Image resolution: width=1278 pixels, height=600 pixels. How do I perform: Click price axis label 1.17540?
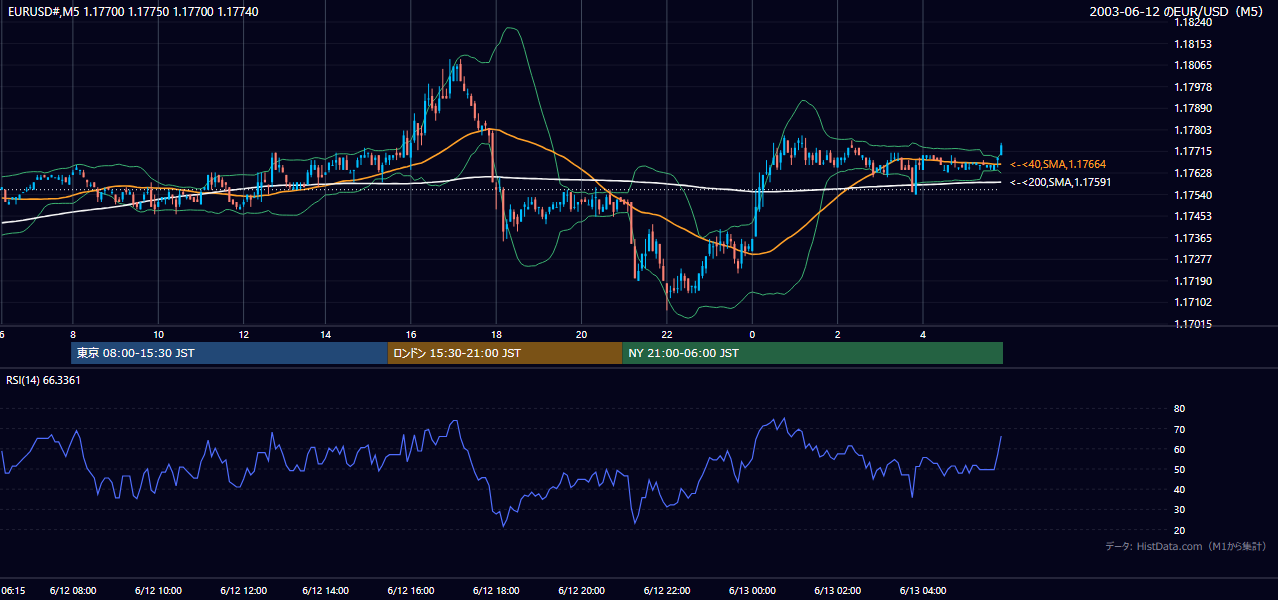pyautogui.click(x=1193, y=195)
